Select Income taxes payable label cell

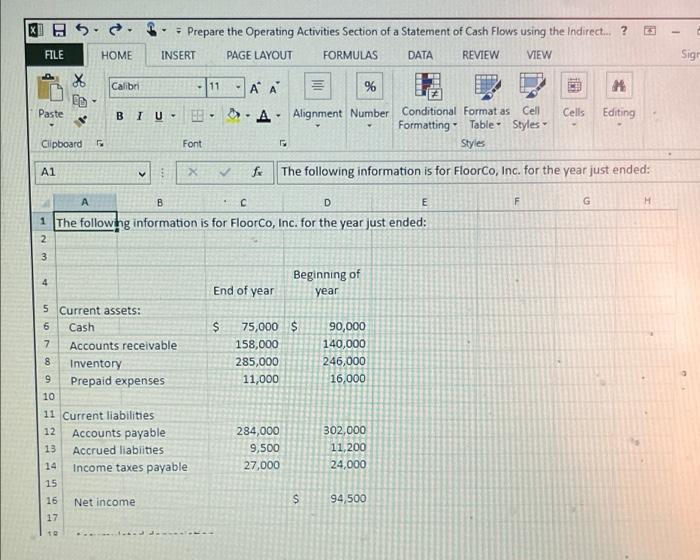[x=130, y=467]
